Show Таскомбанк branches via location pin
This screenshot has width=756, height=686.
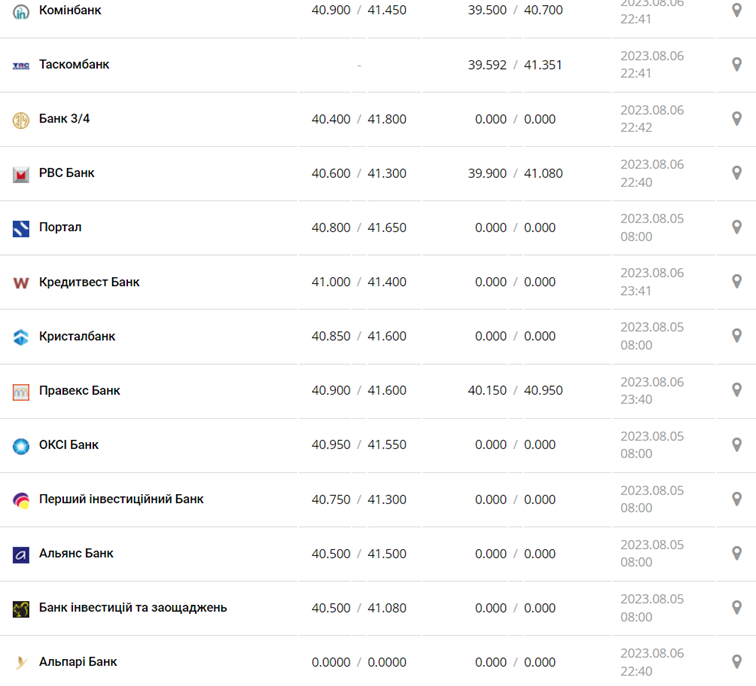[737, 65]
